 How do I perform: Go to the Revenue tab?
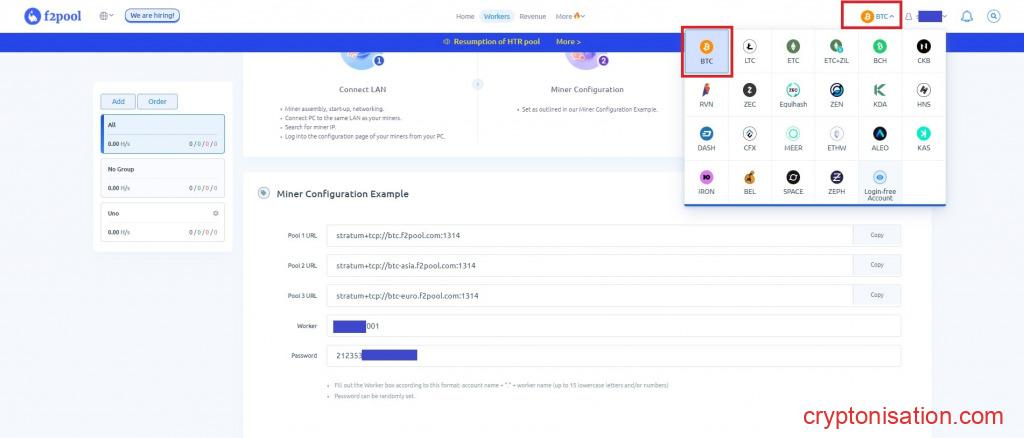pyautogui.click(x=532, y=16)
